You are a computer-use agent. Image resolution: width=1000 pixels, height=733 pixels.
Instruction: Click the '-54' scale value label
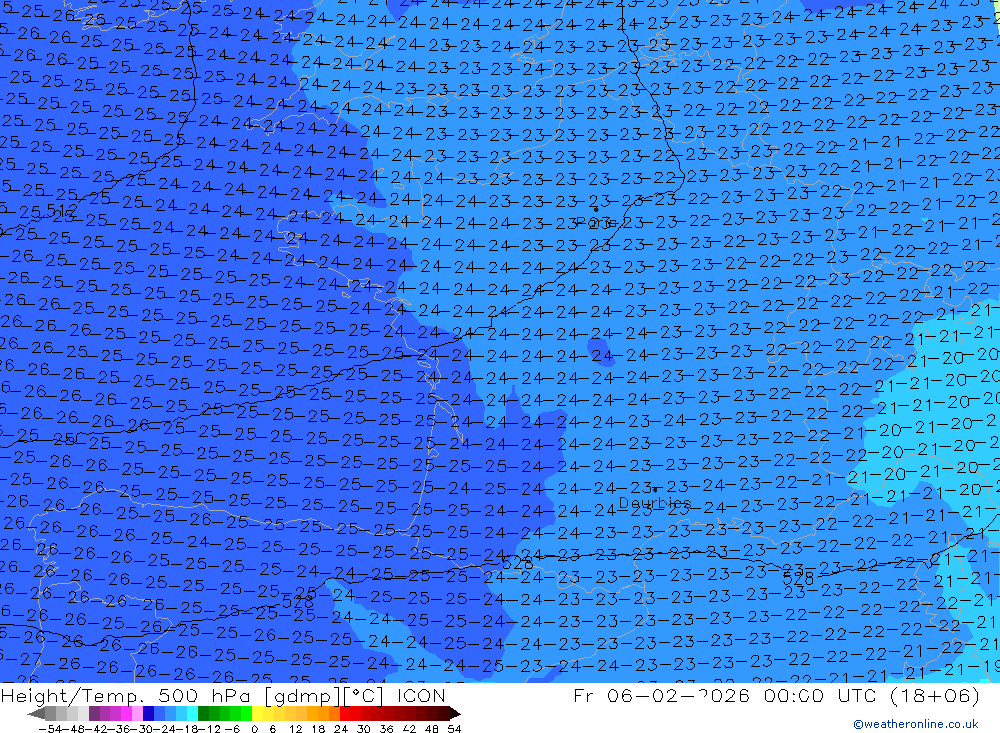point(50,729)
